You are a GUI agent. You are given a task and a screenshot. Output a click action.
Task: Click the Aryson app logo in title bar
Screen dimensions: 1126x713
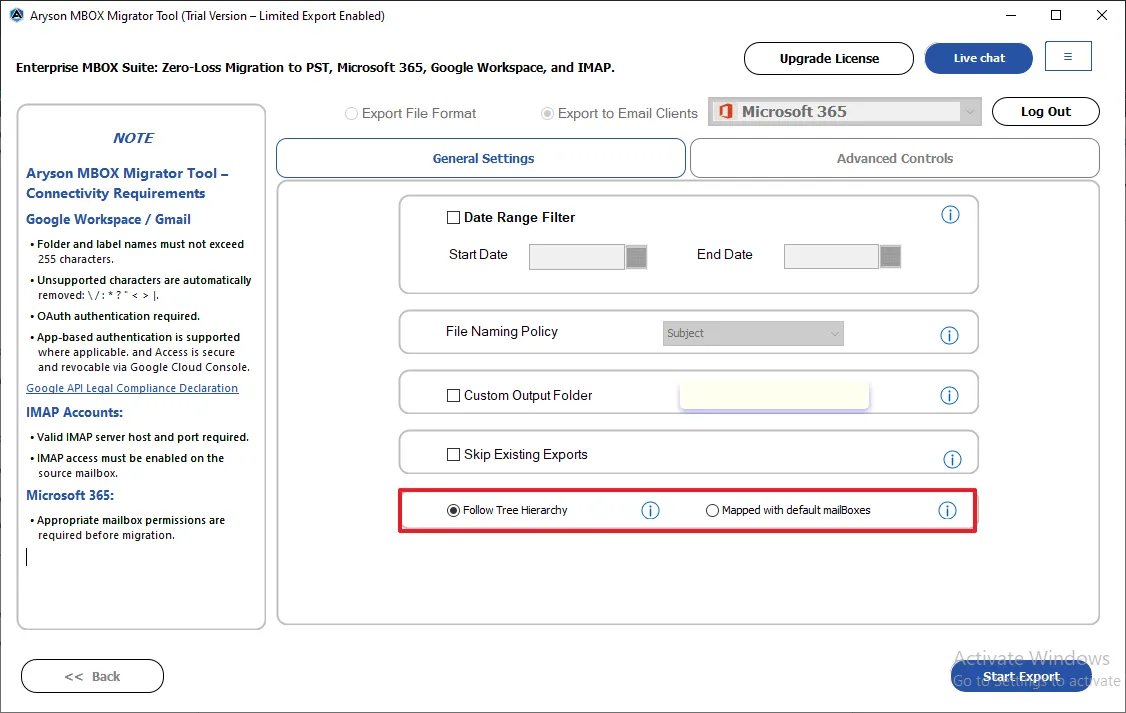17,15
